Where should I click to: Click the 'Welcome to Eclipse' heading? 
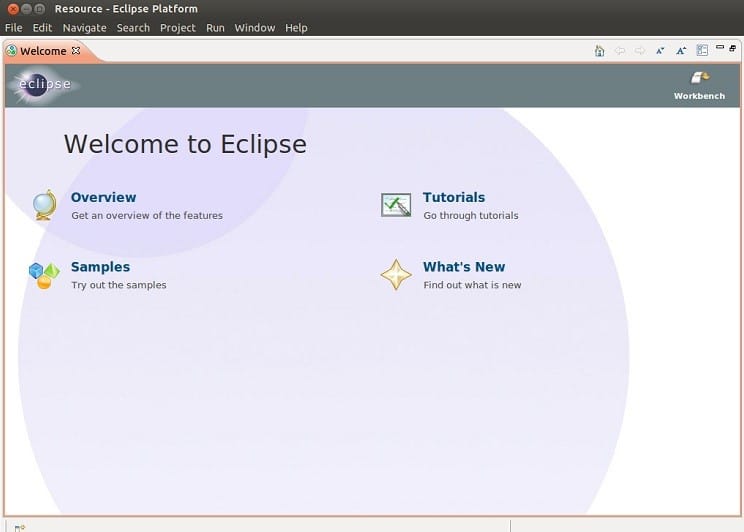pos(185,144)
